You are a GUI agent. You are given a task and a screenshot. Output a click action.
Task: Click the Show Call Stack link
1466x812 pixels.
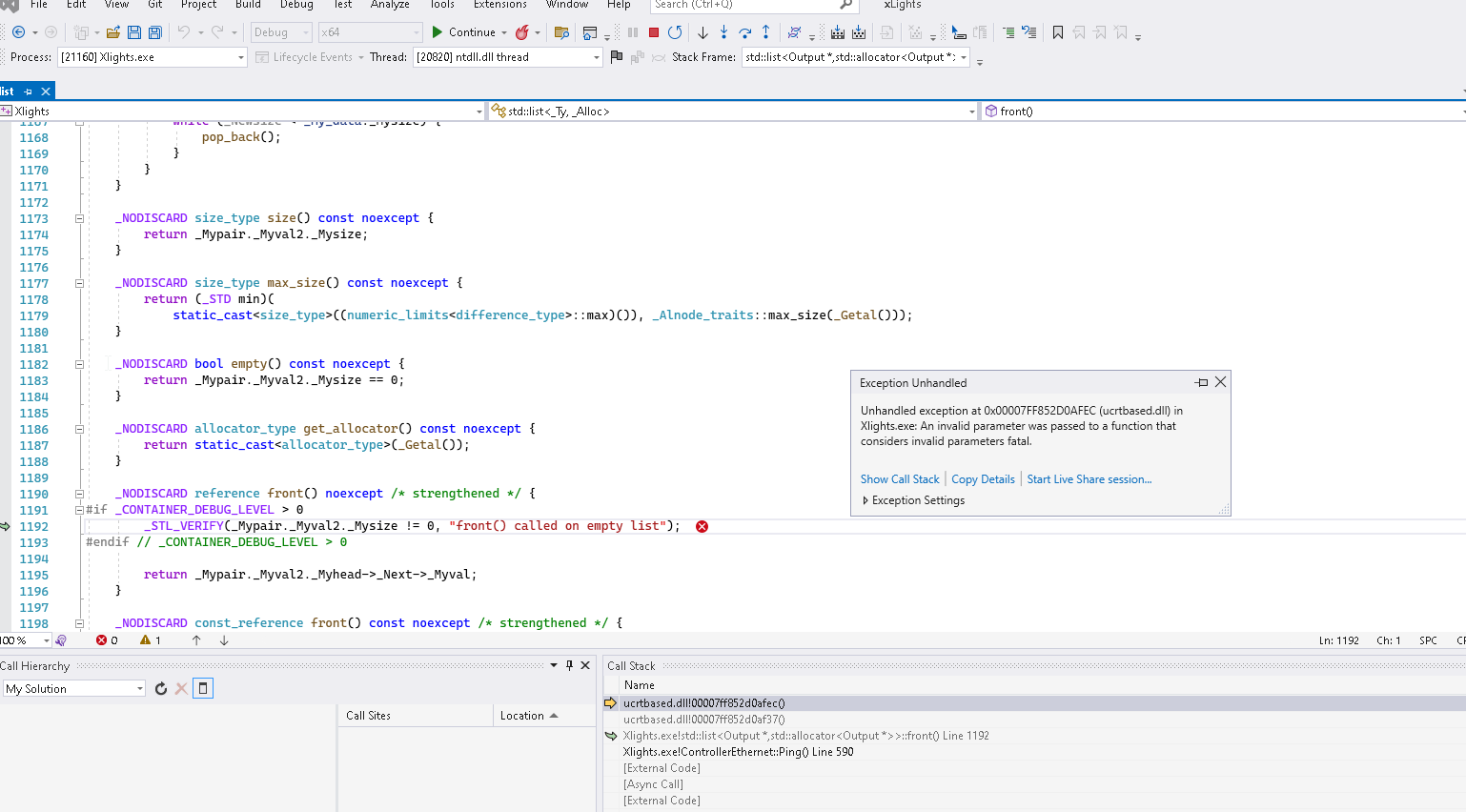tap(900, 478)
